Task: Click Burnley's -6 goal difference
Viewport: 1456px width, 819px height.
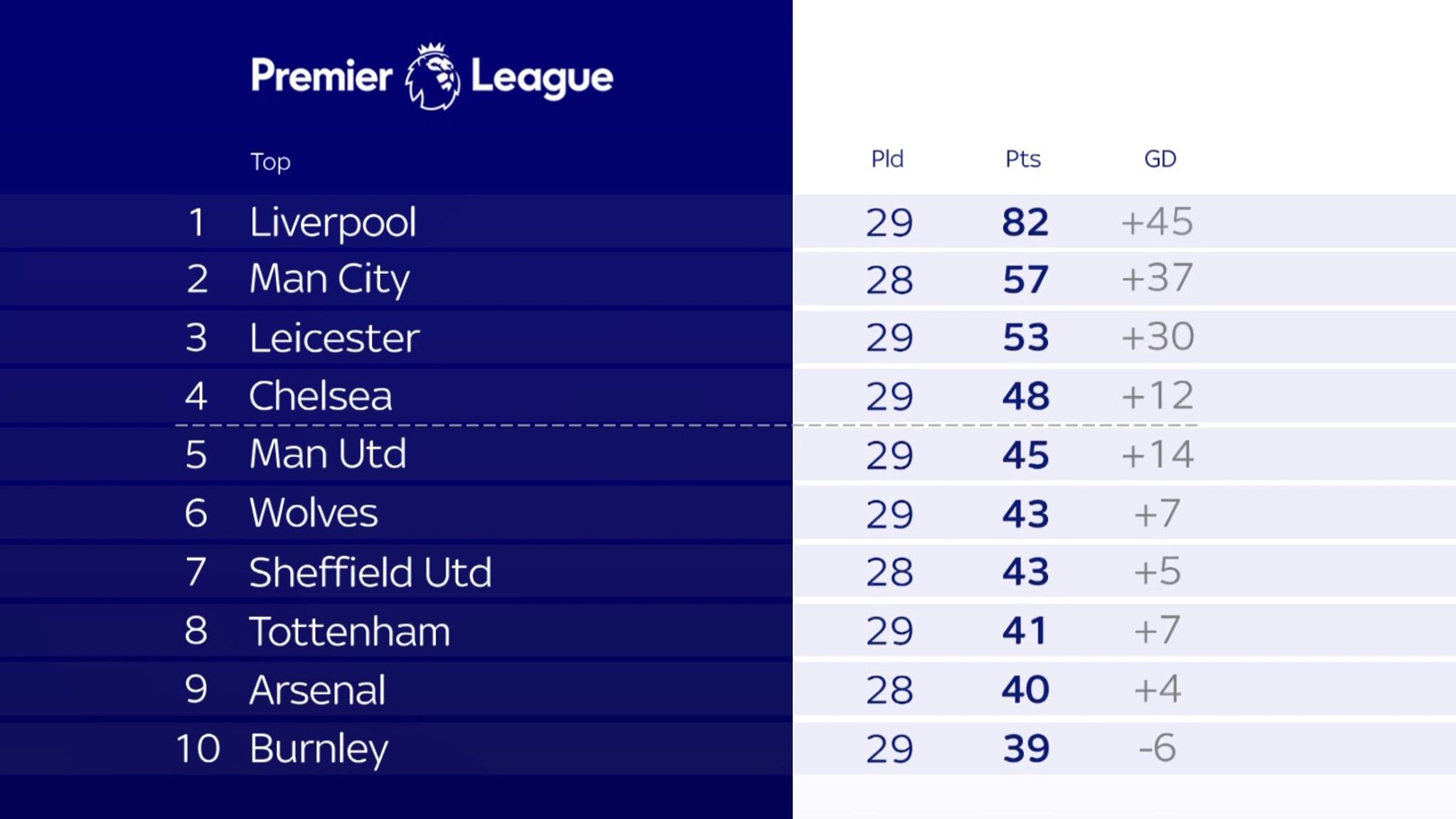Action: tap(1157, 748)
